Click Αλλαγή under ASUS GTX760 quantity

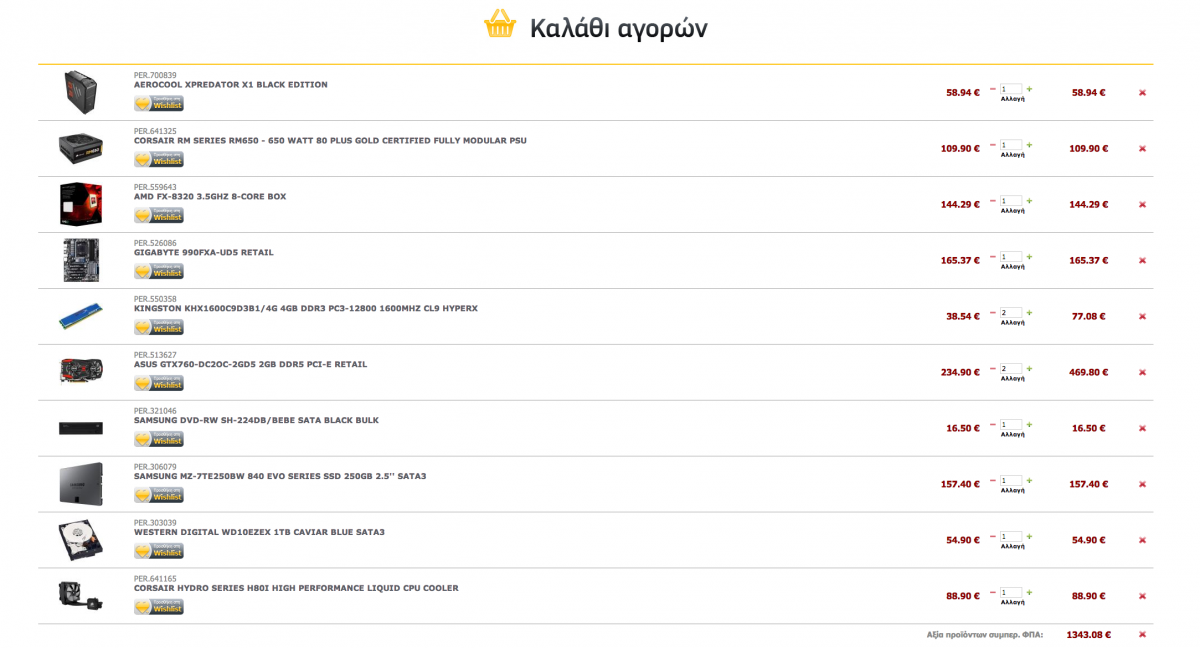click(x=1011, y=379)
